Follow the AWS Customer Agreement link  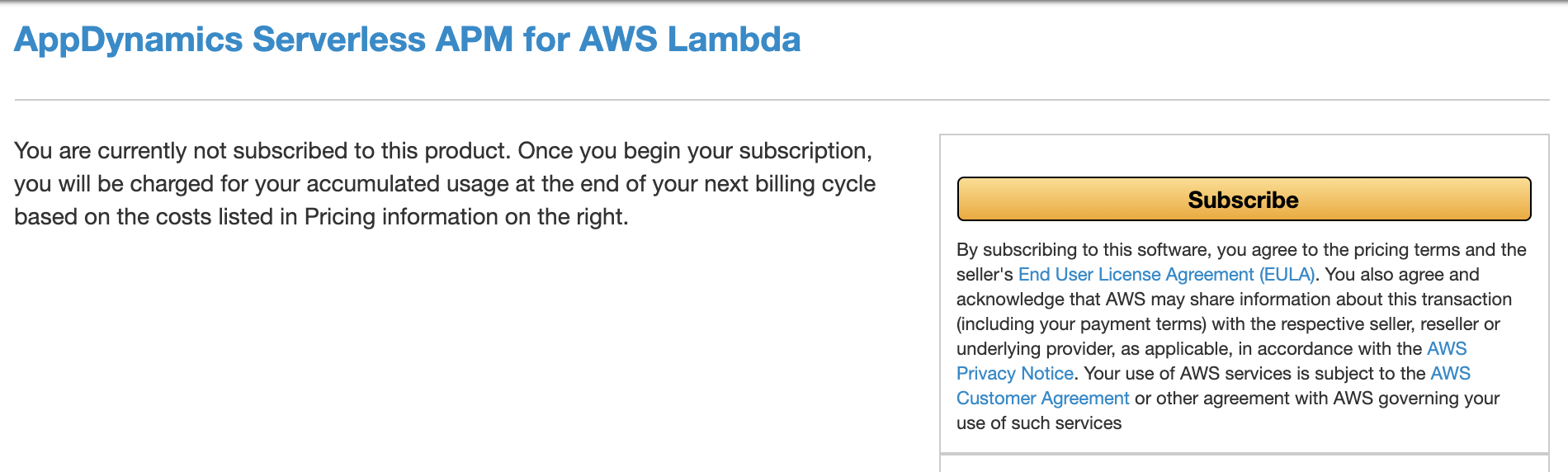tap(1042, 399)
